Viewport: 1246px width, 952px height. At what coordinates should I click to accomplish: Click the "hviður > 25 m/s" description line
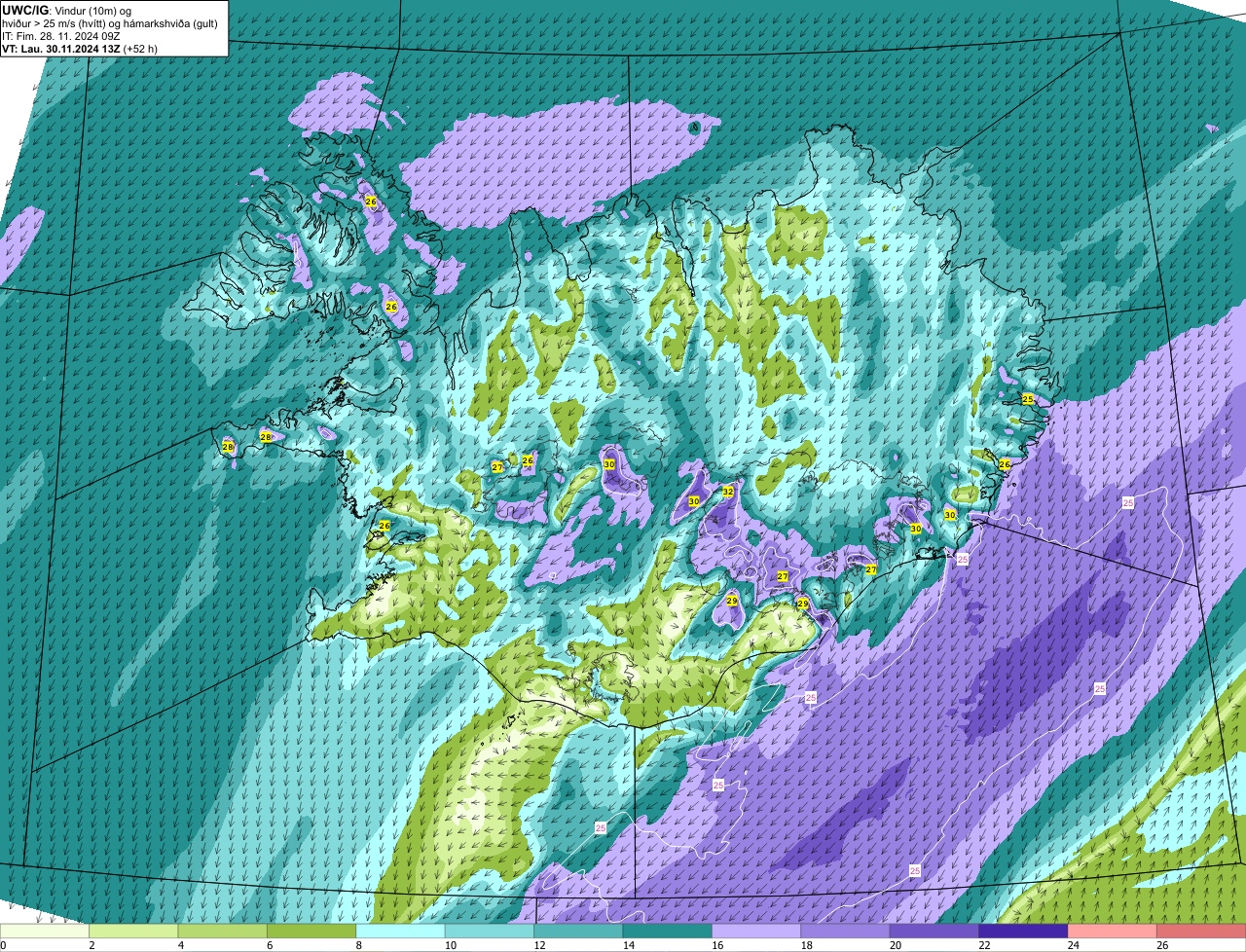point(110,23)
